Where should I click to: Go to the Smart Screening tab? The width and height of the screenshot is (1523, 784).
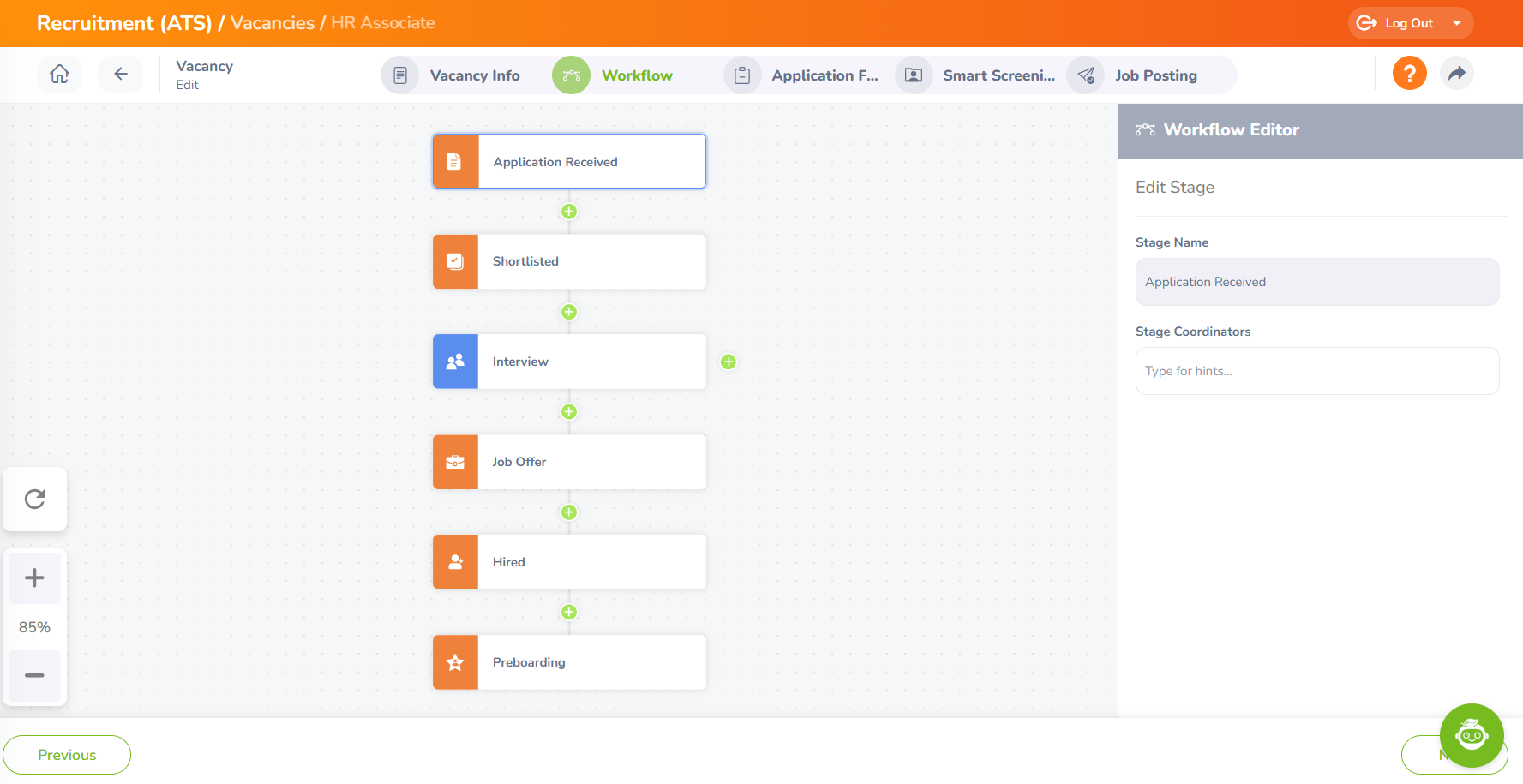pyautogui.click(x=998, y=75)
